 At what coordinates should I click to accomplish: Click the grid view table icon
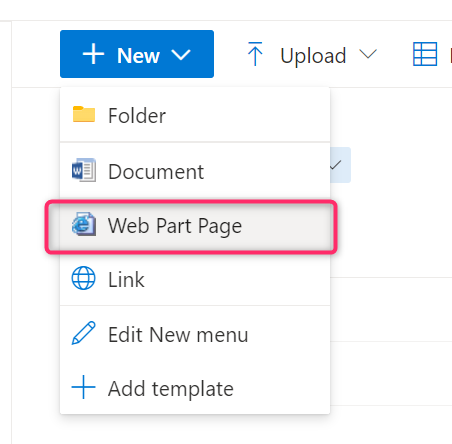pos(425,54)
